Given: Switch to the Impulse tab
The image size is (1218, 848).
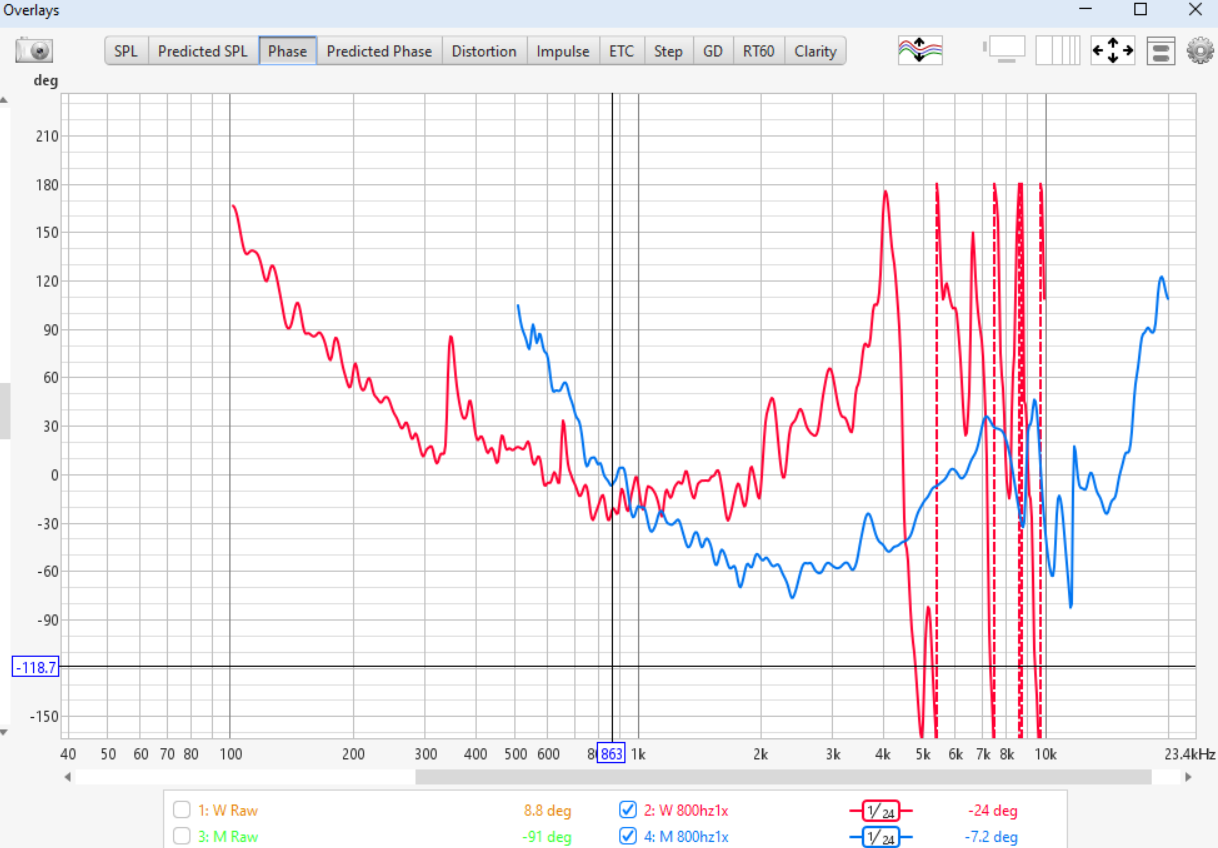Looking at the screenshot, I should [563, 51].
